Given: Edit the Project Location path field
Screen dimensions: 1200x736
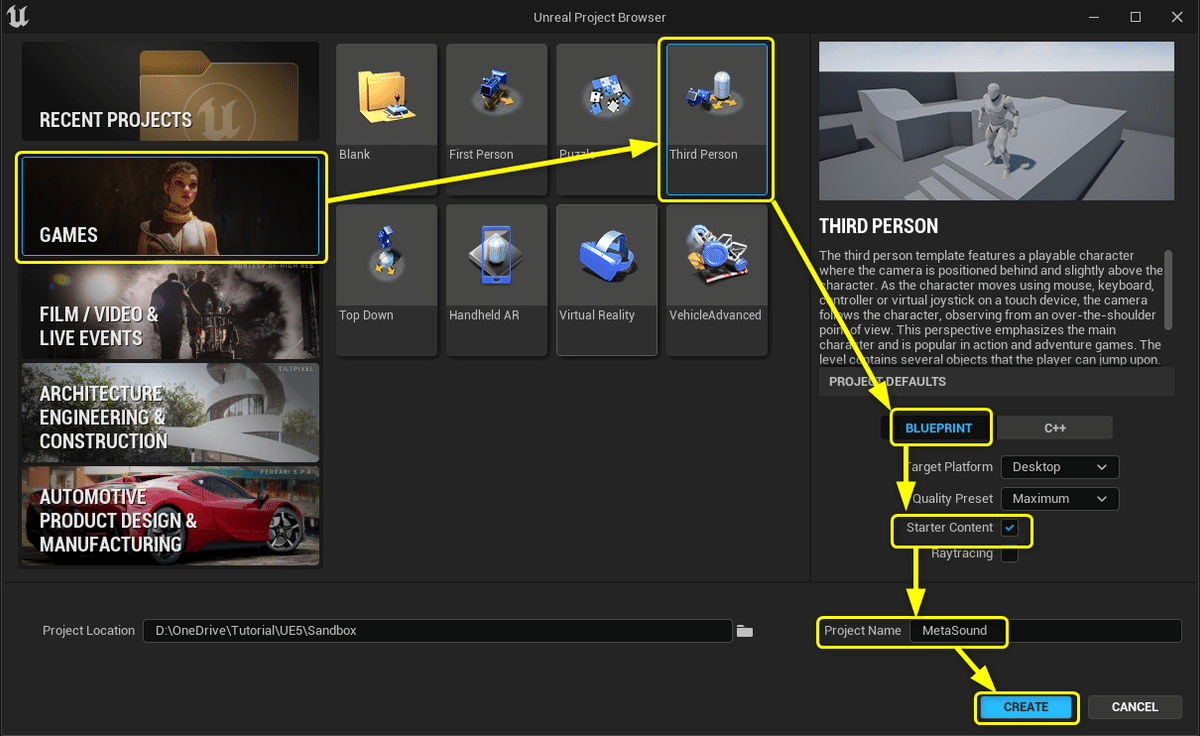Looking at the screenshot, I should pyautogui.click(x=437, y=631).
